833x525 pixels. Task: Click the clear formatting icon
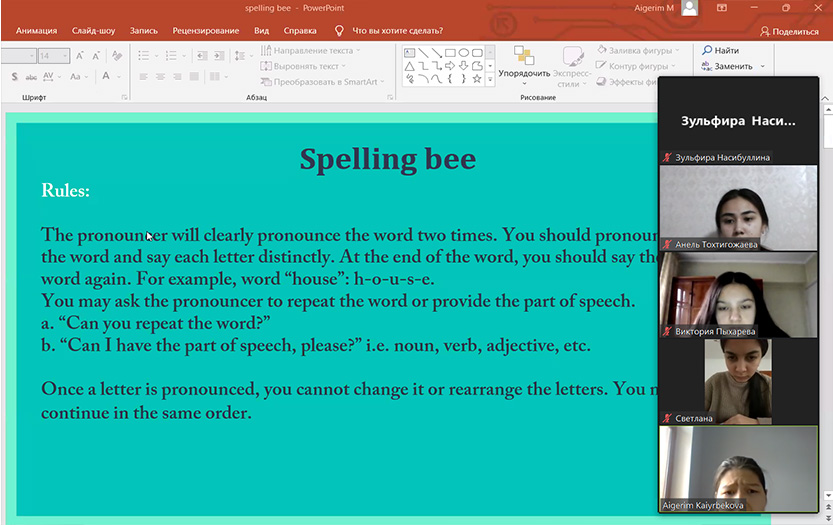pos(117,56)
